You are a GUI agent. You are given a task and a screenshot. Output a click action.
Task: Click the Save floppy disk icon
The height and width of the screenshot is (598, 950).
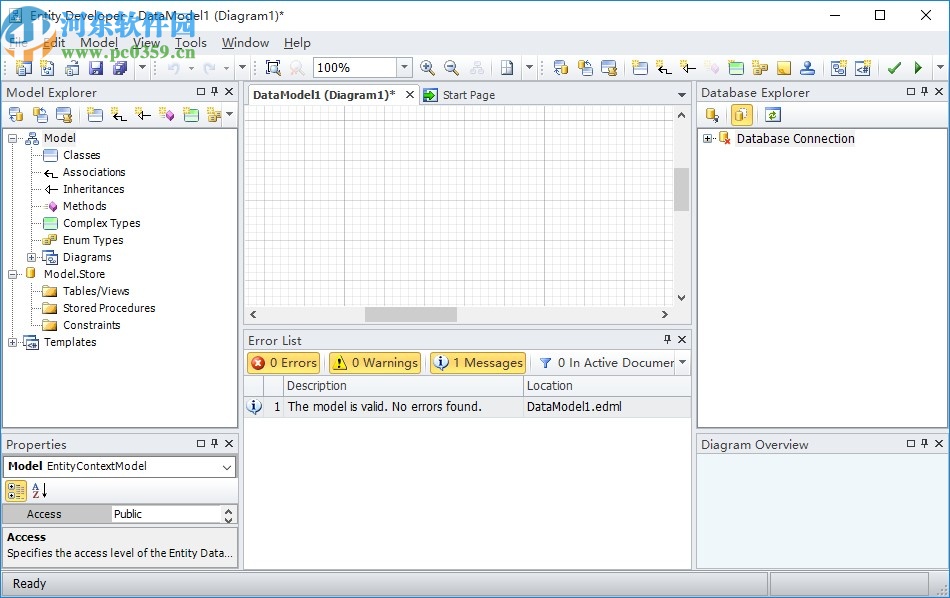96,68
